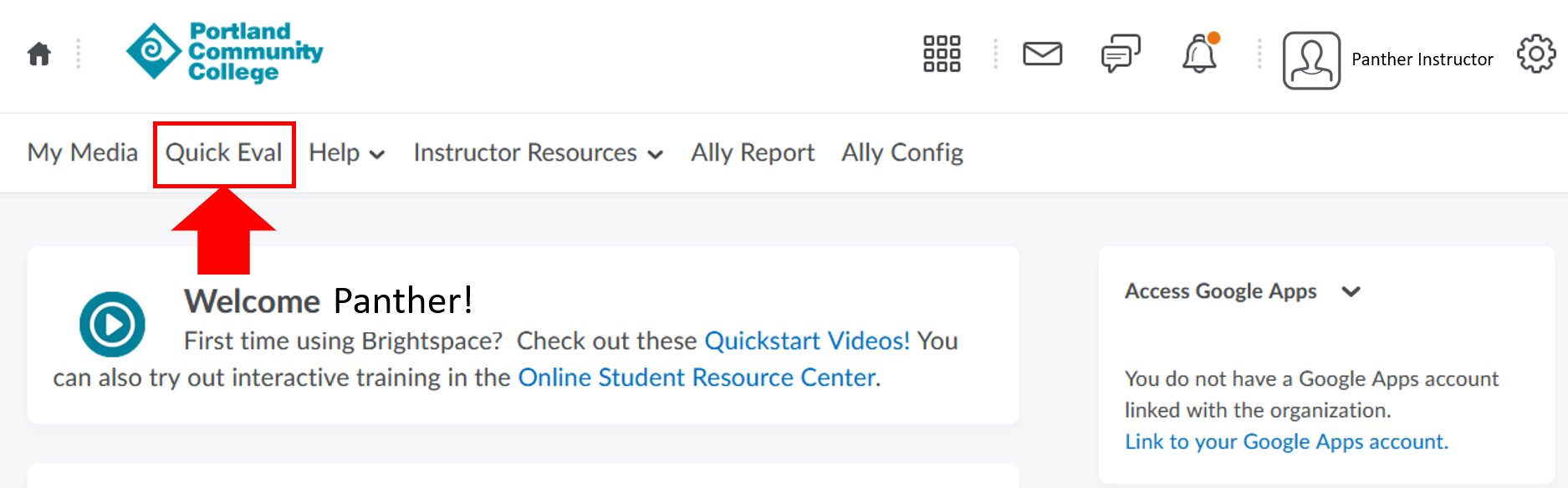Click the Portland Community College logo
1568x488 pixels.
point(224,52)
